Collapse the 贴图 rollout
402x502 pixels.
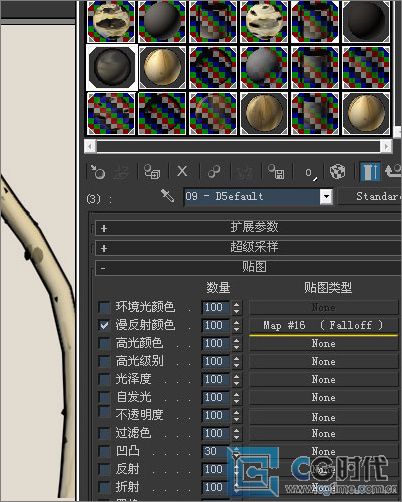tap(248, 267)
